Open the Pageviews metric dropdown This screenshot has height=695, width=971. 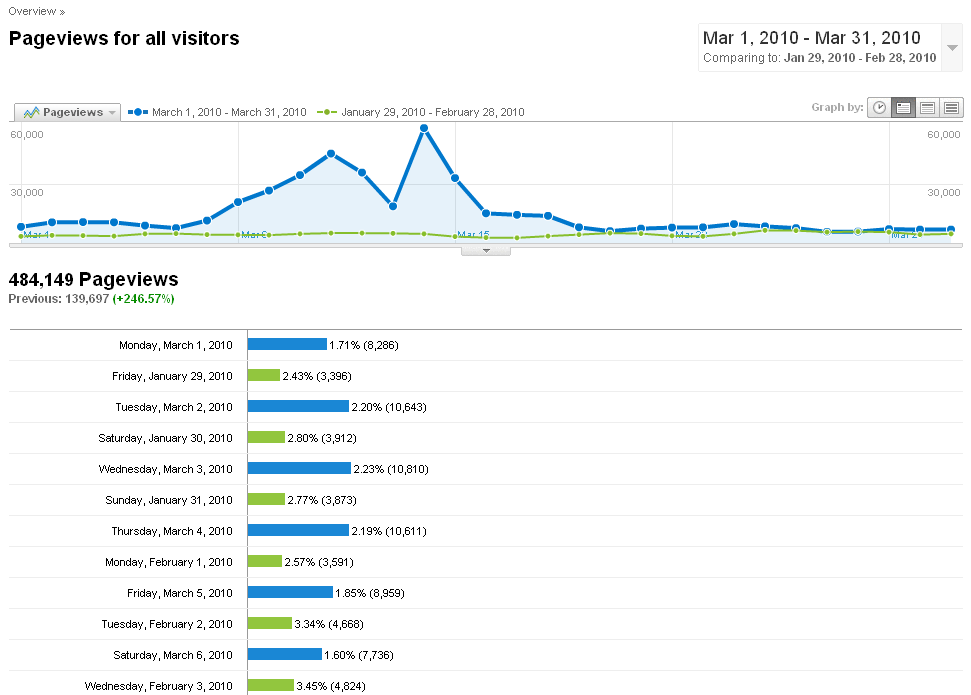pos(67,112)
